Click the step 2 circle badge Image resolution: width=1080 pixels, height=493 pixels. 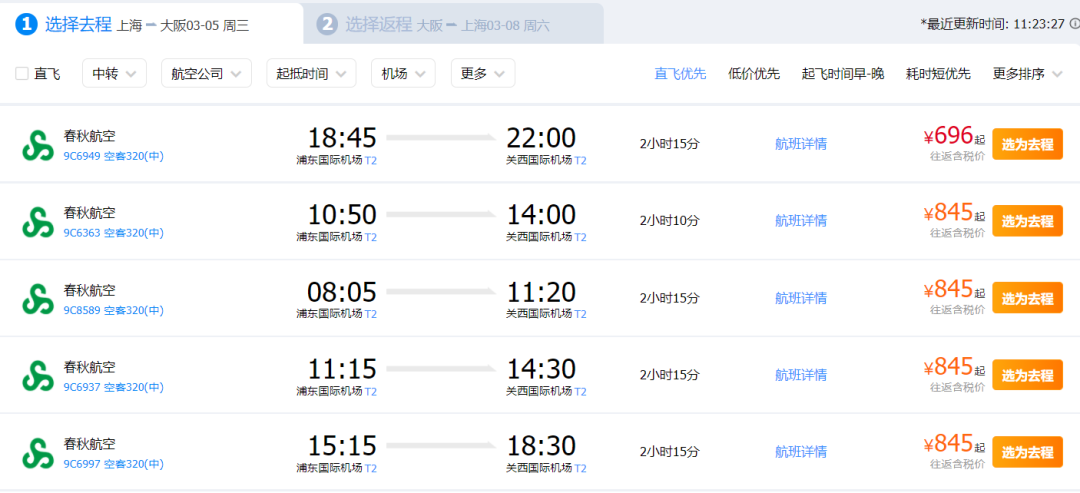point(327,24)
